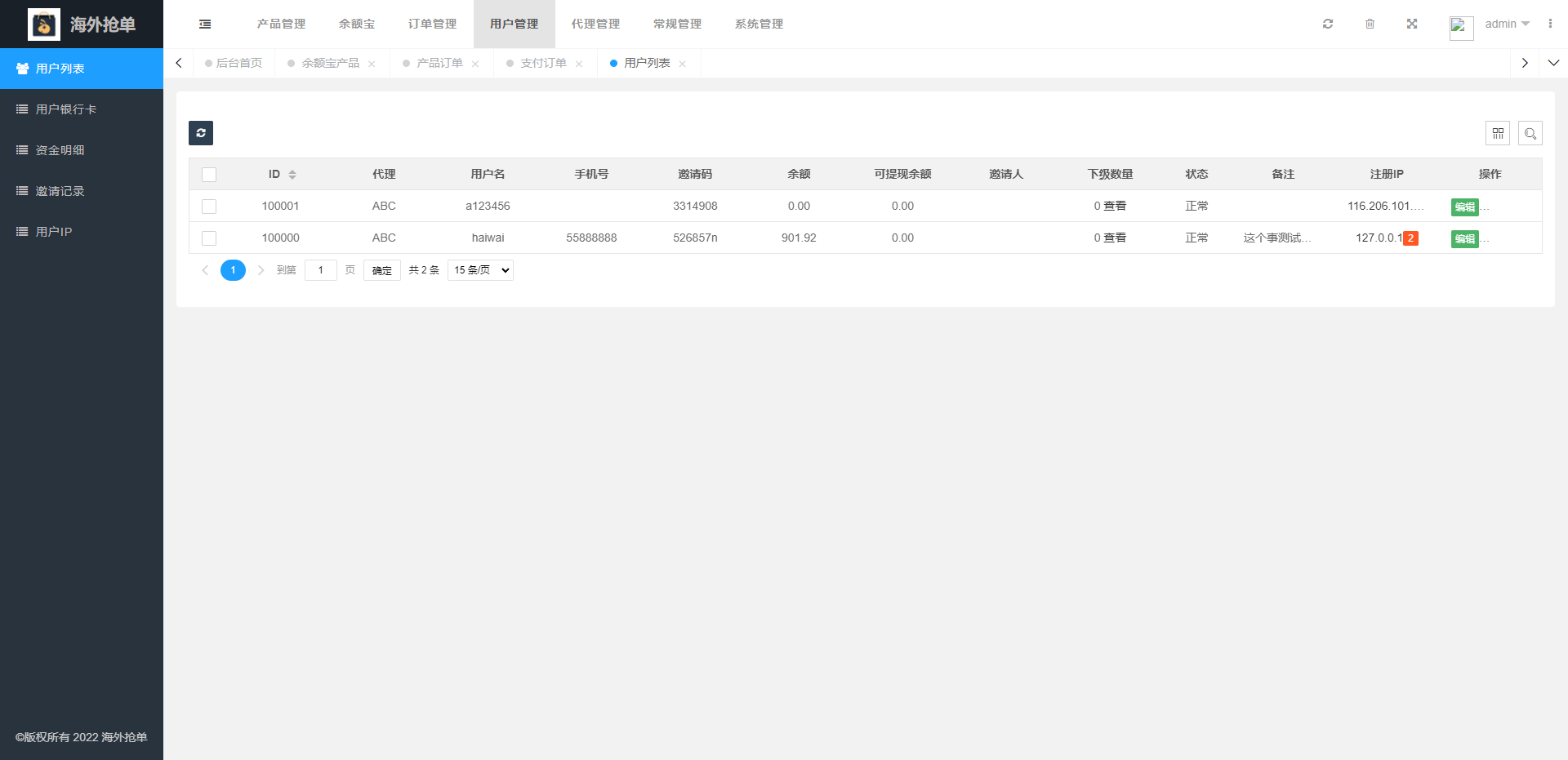The width and height of the screenshot is (1568, 760).
Task: Switch to the 支付订单 tab
Action: (542, 63)
